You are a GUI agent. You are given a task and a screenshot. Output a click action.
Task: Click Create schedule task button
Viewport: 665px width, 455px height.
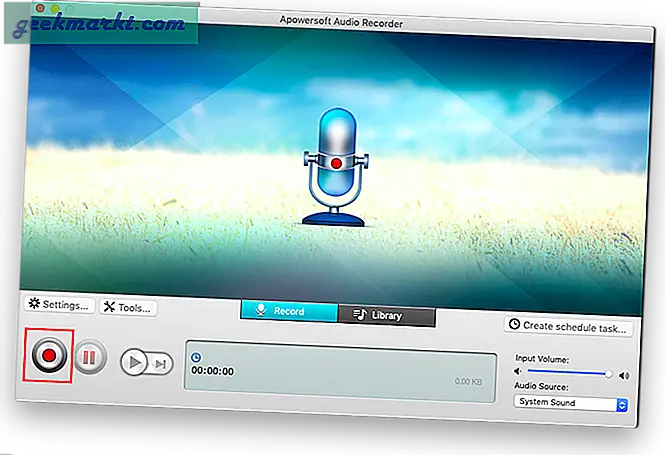coord(567,326)
